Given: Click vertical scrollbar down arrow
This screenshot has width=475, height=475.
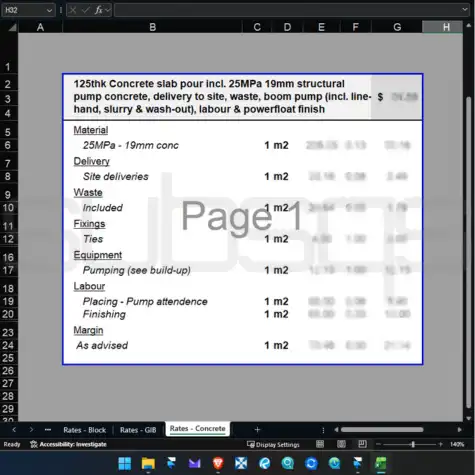Looking at the screenshot, I should click(468, 418).
